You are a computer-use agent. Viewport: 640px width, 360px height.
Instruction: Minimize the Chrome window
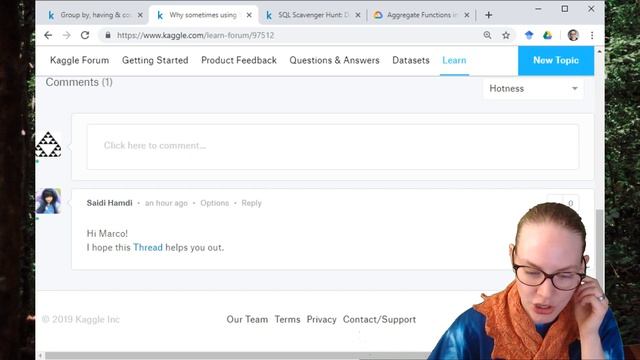[538, 9]
